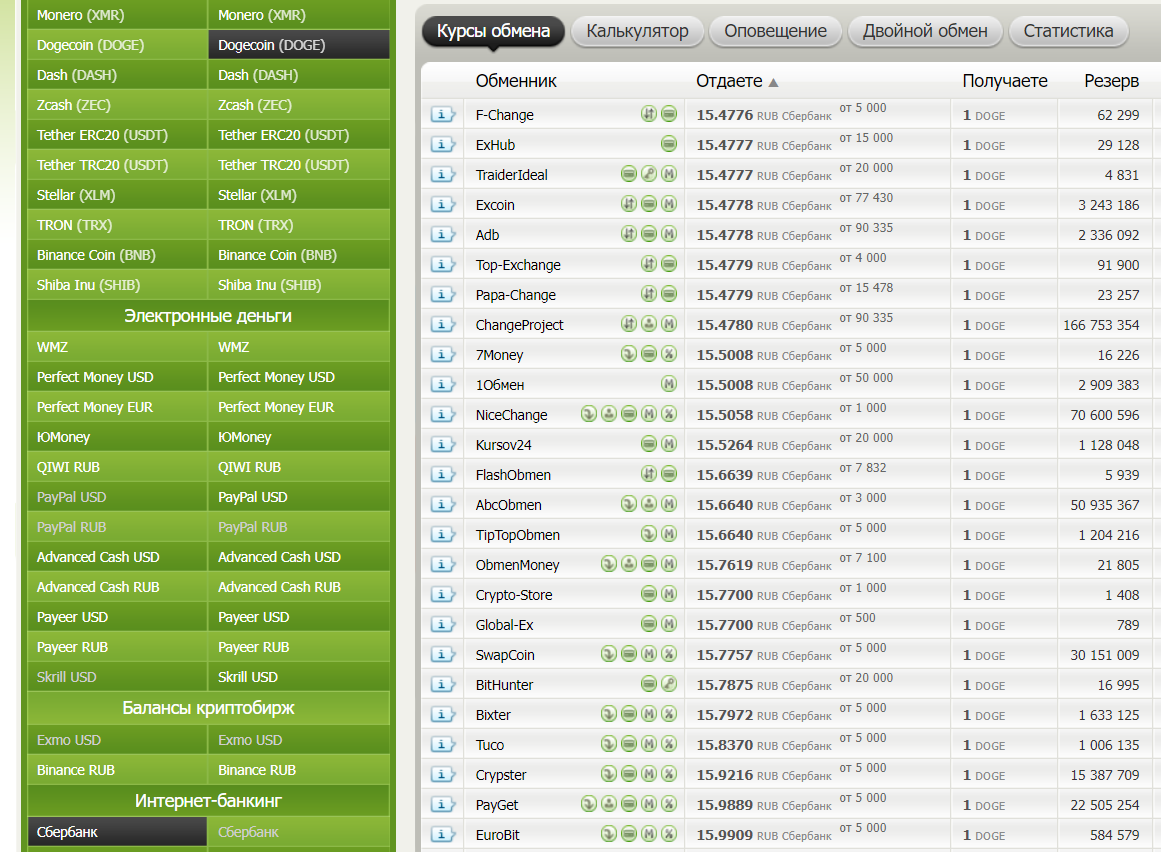Sort by the Резерв column header

point(1111,81)
